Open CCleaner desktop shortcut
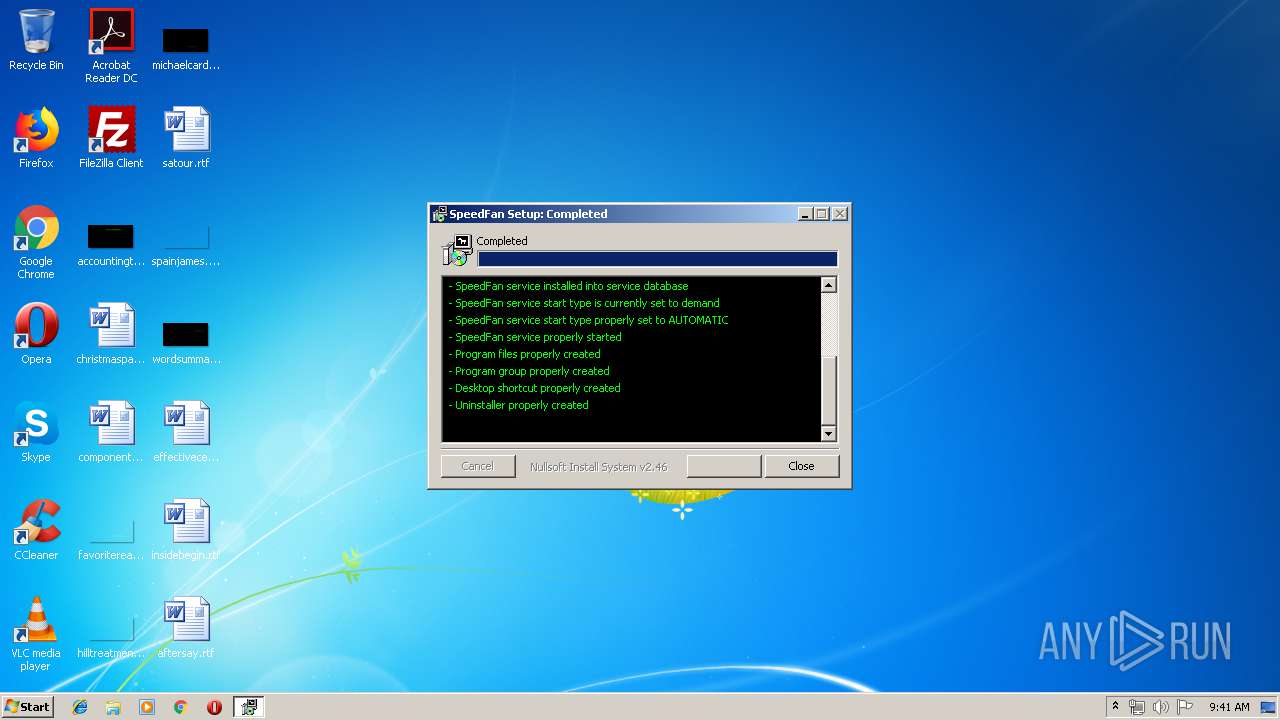1280x720 pixels. click(x=36, y=530)
